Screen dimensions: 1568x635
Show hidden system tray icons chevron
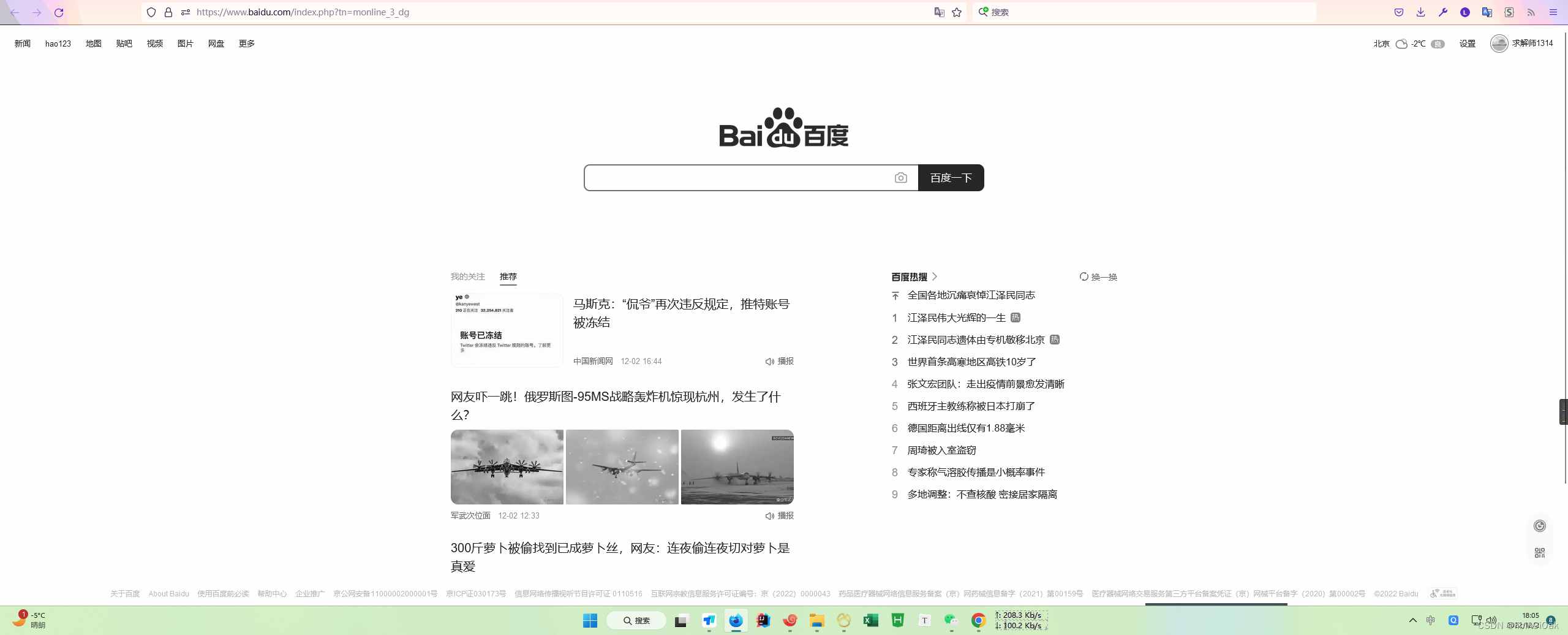[1413, 620]
